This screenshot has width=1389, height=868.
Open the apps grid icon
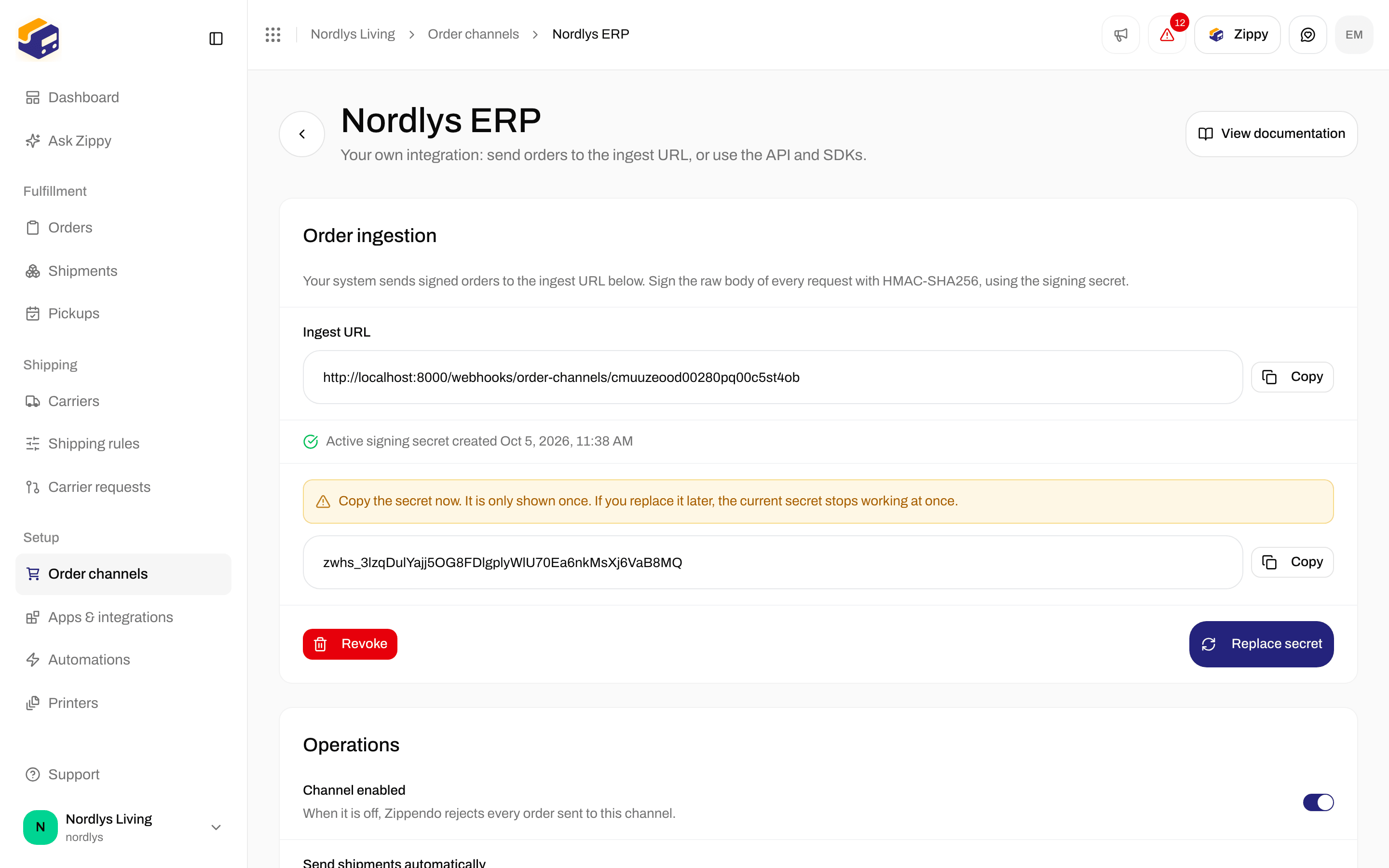(272, 34)
